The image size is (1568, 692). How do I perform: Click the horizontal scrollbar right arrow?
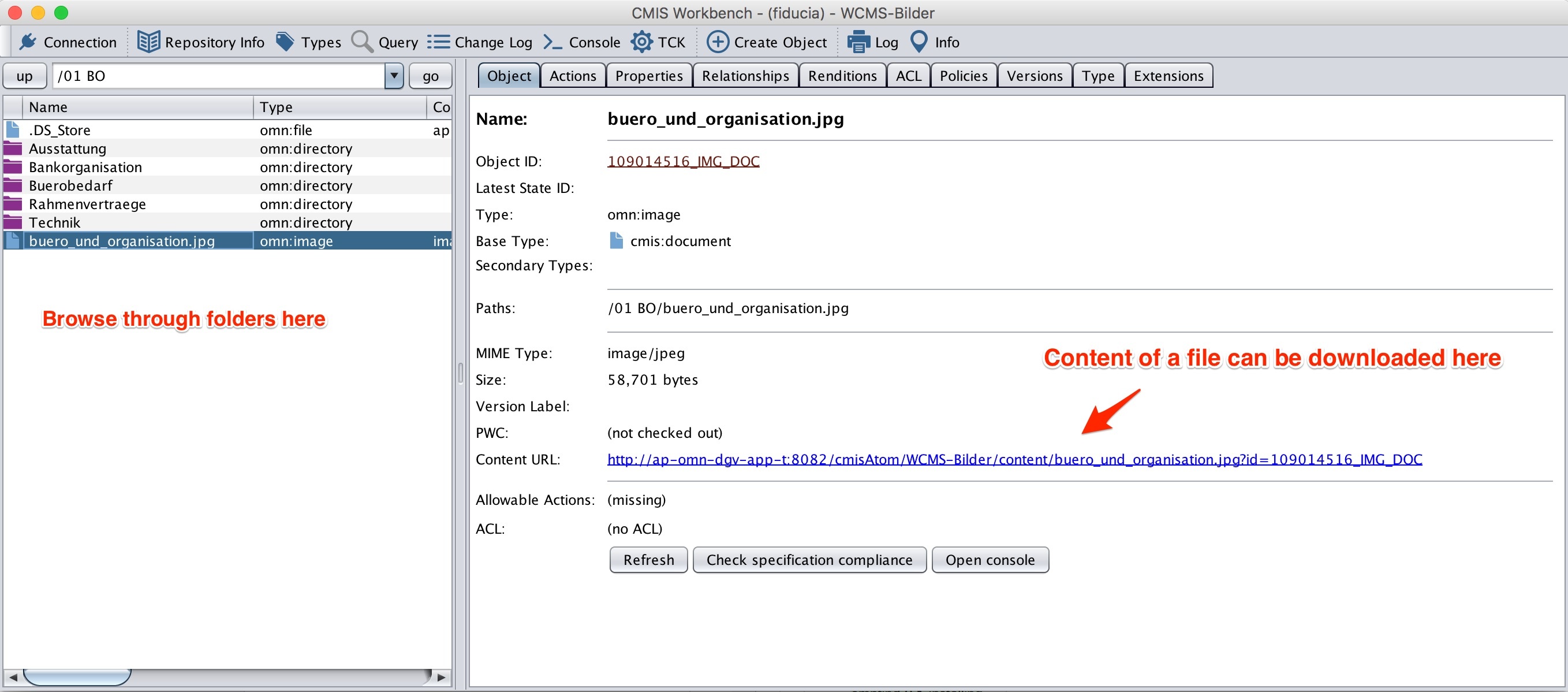441,677
